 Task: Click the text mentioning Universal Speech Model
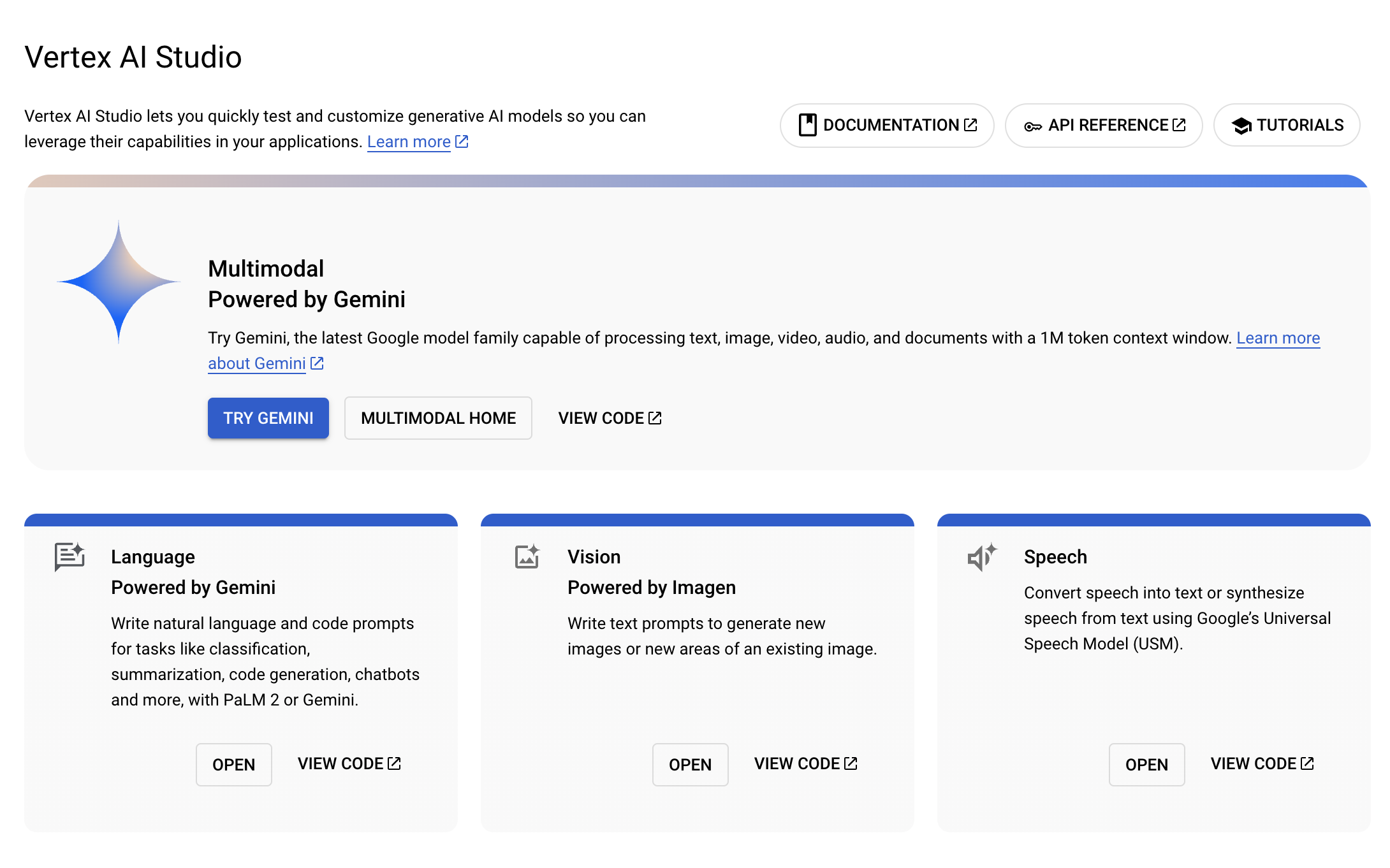tap(1177, 618)
